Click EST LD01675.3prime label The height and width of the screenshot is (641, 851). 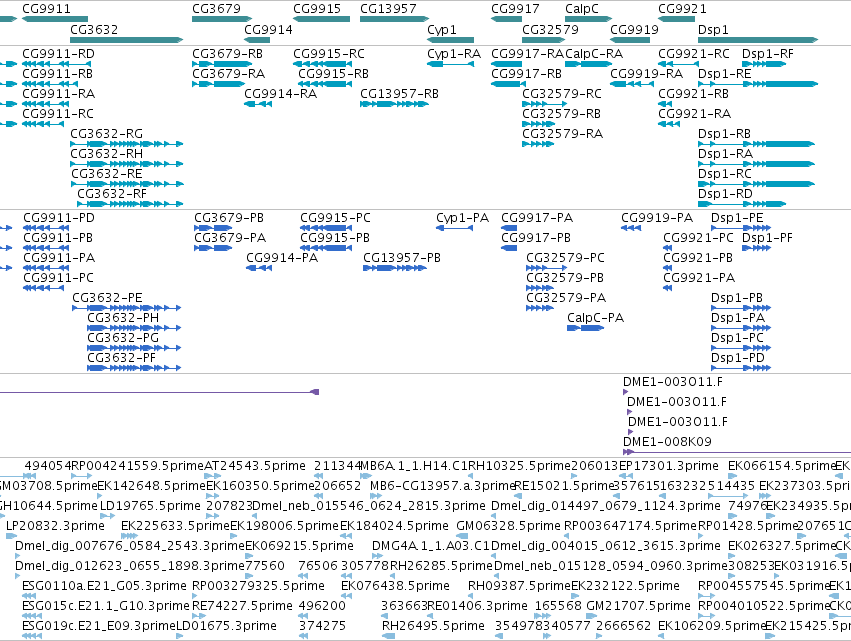coord(226,625)
